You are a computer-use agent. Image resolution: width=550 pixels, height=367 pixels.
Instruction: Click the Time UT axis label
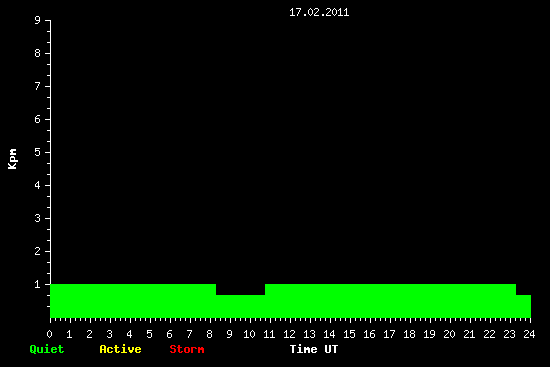314,349
